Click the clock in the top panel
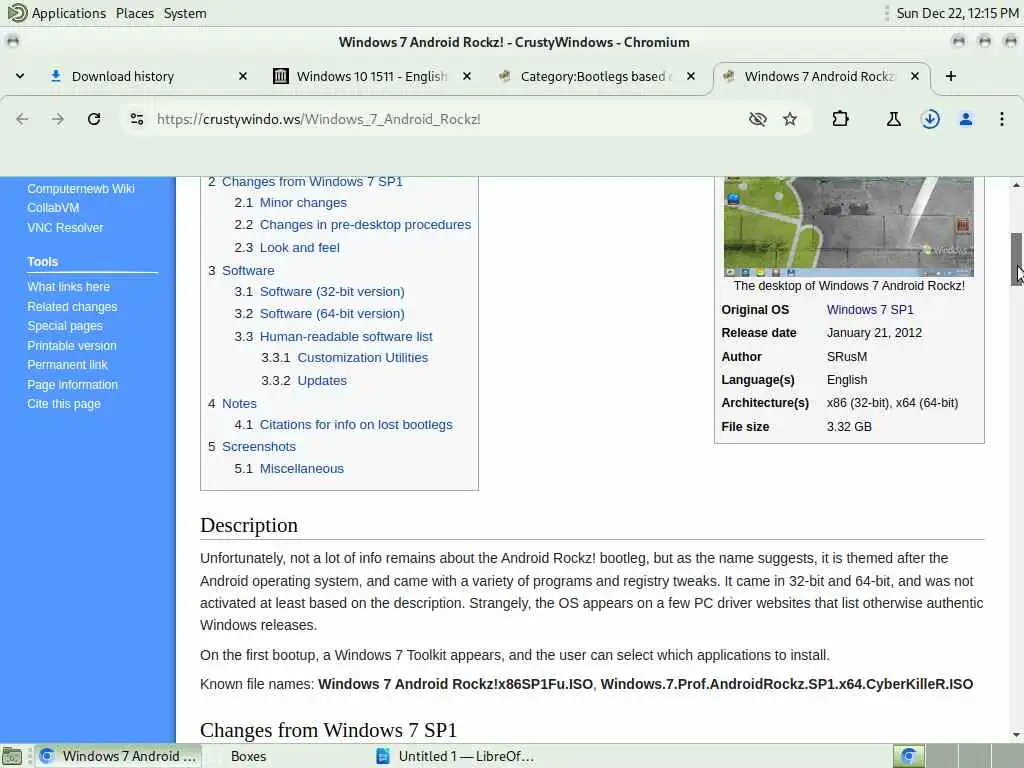The height and width of the screenshot is (768, 1024). (957, 13)
